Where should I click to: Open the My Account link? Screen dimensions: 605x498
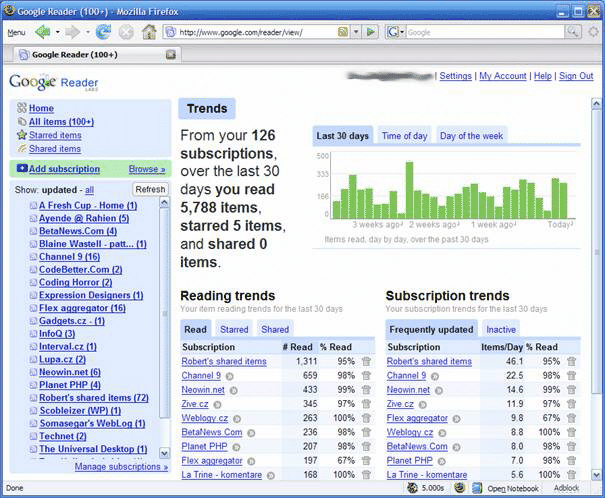[x=503, y=76]
